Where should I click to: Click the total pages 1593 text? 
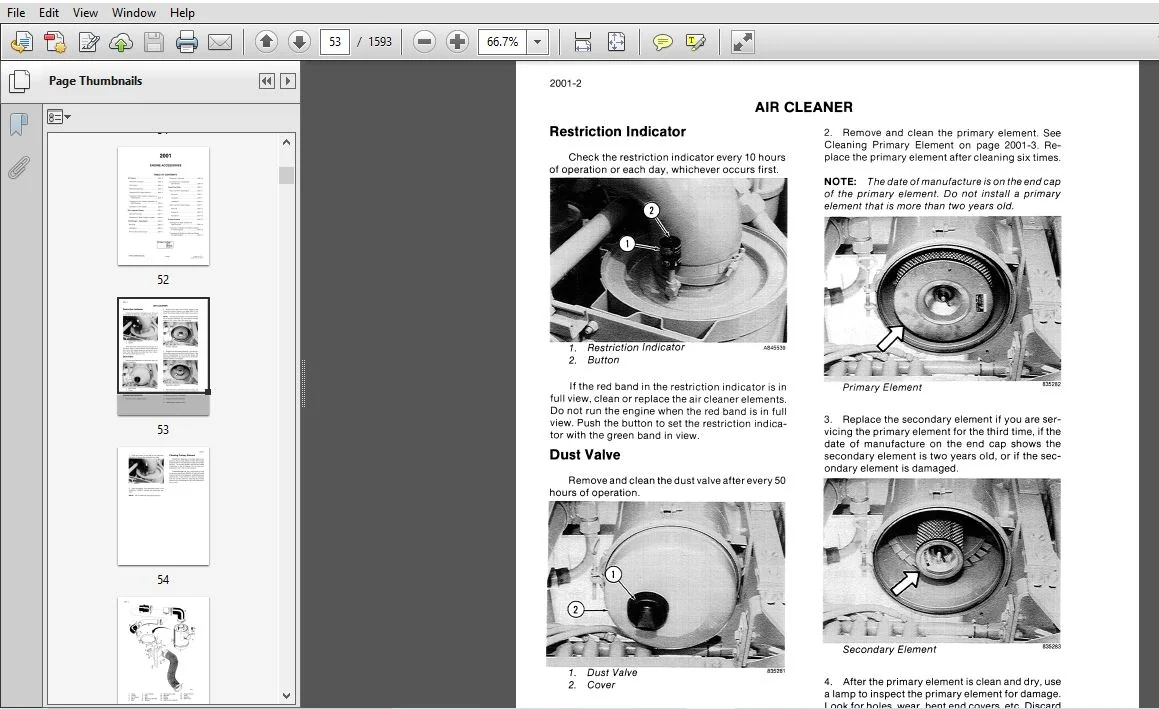(380, 42)
